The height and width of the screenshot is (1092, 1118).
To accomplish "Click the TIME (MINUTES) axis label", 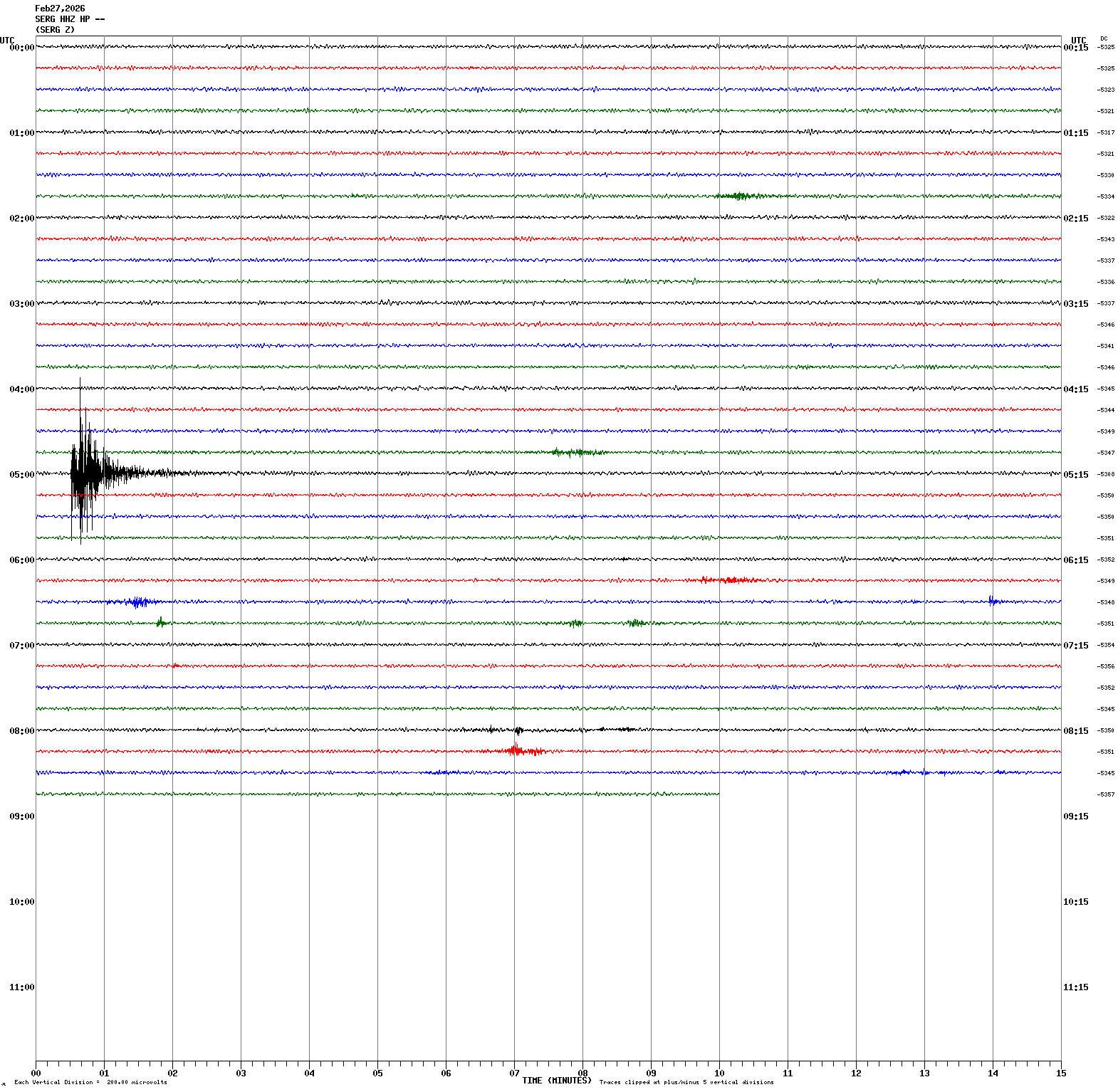I will tap(556, 1081).
